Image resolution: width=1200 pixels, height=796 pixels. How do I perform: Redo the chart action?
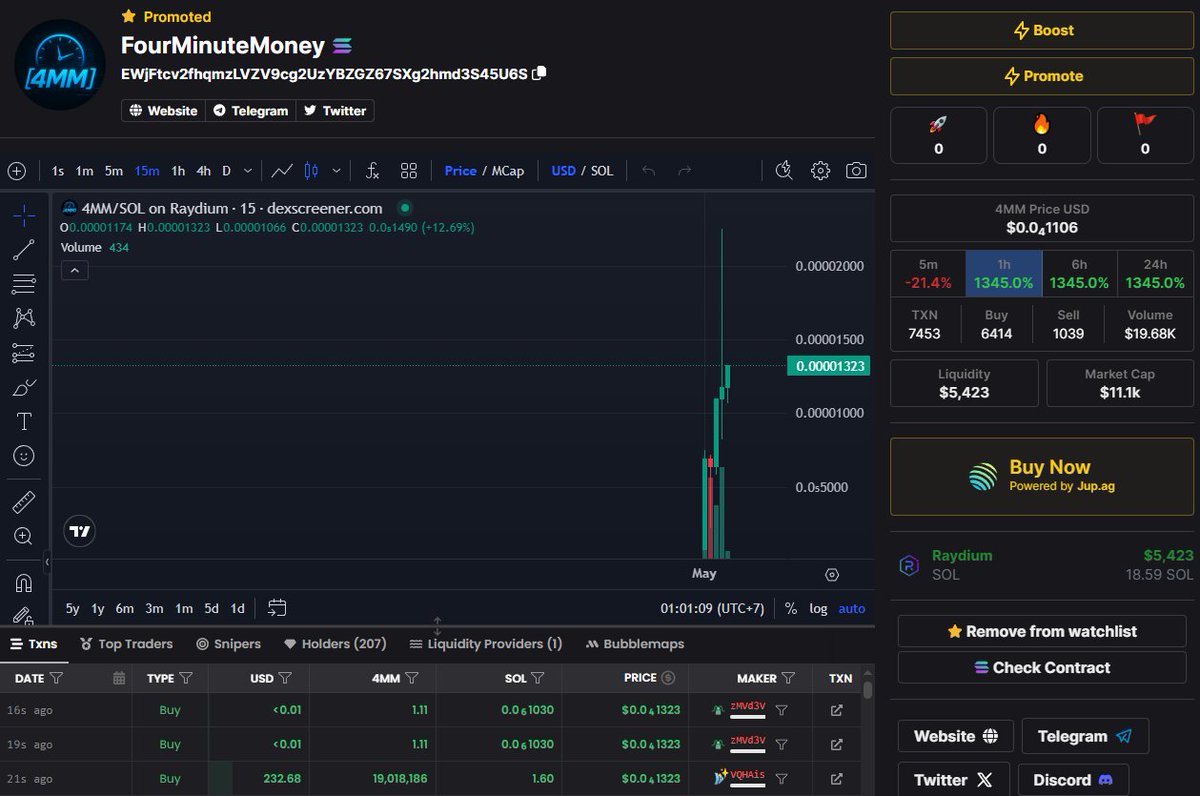point(685,171)
